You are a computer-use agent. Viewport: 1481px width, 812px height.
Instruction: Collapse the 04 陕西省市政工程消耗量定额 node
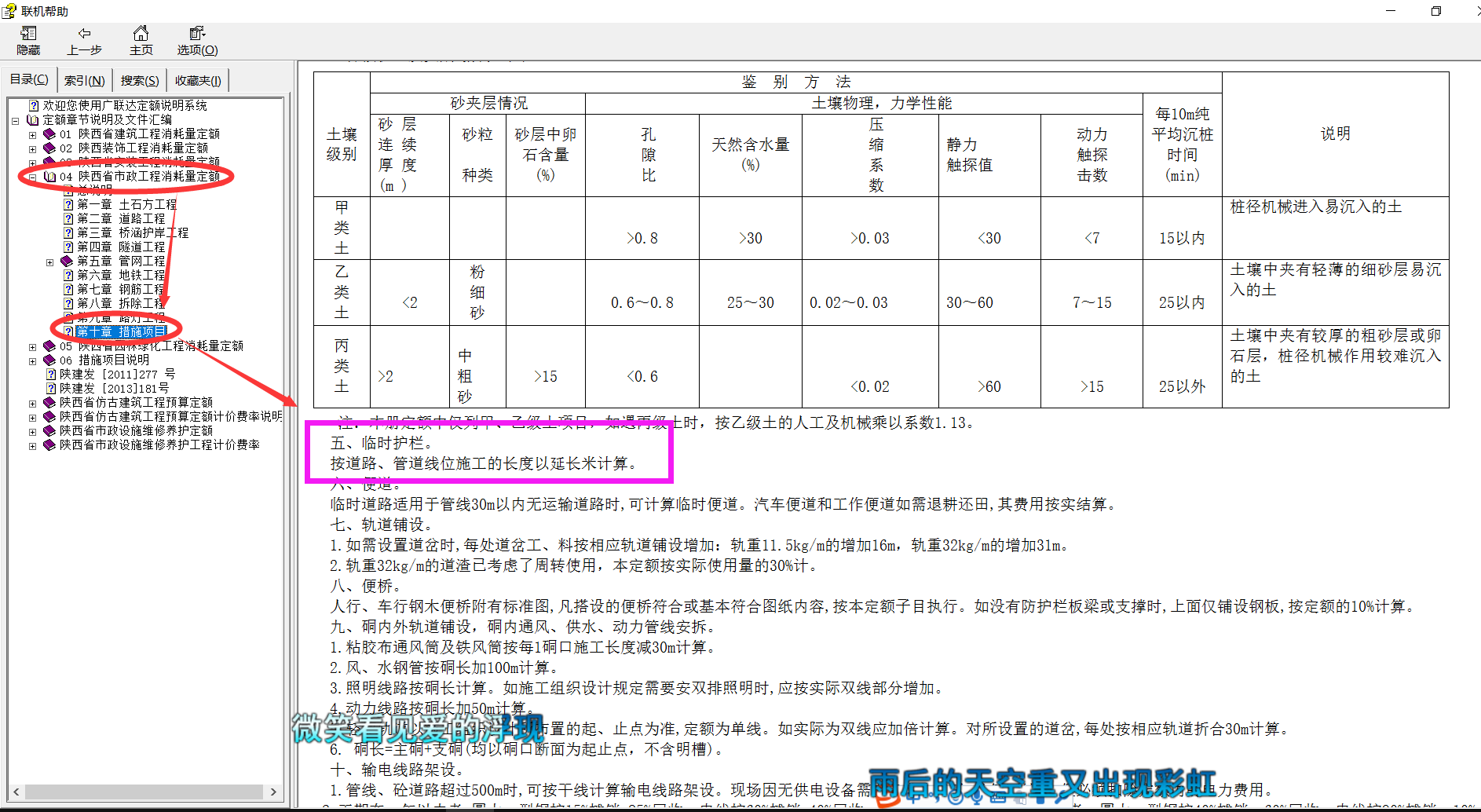click(x=32, y=177)
